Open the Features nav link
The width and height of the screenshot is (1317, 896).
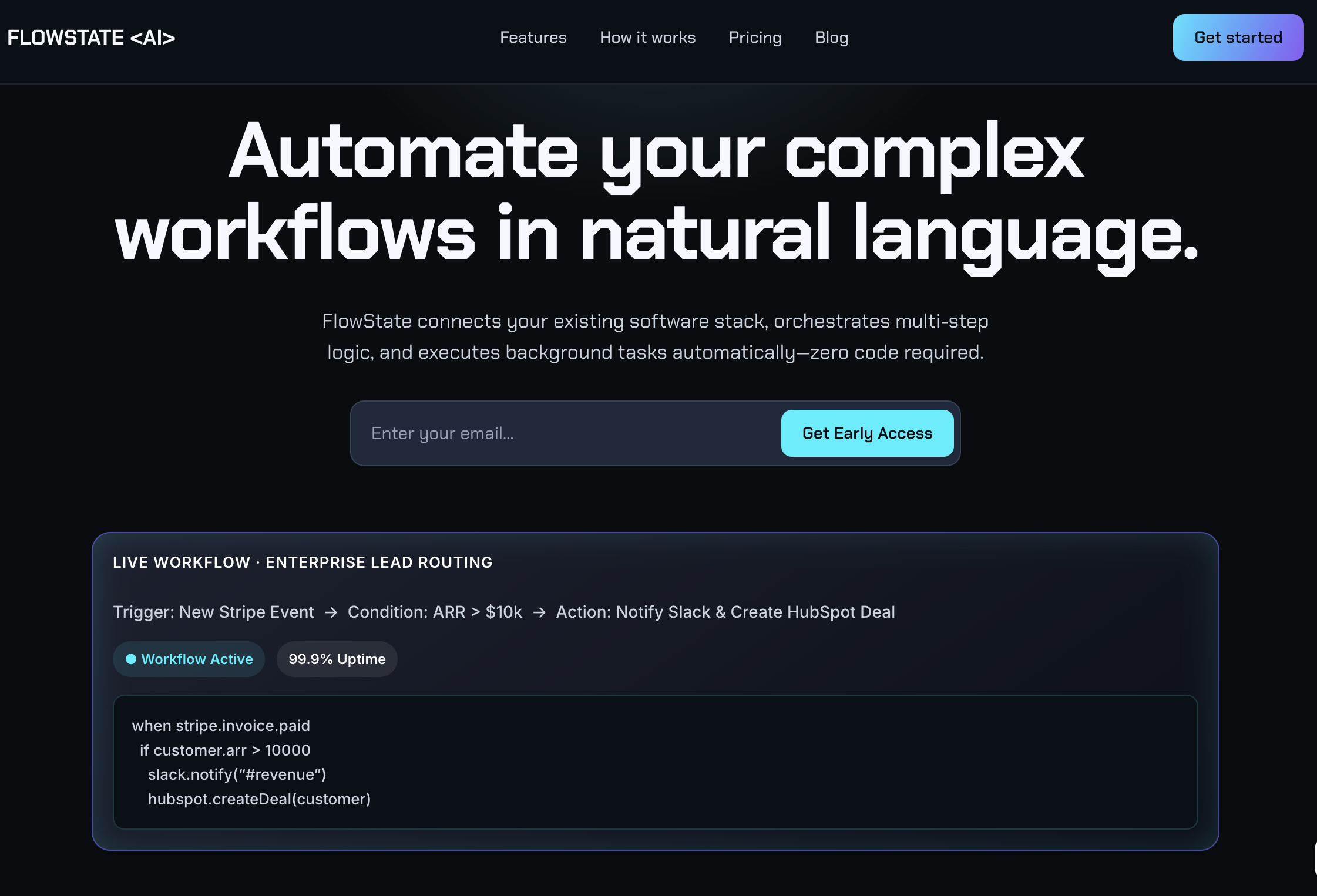(533, 38)
